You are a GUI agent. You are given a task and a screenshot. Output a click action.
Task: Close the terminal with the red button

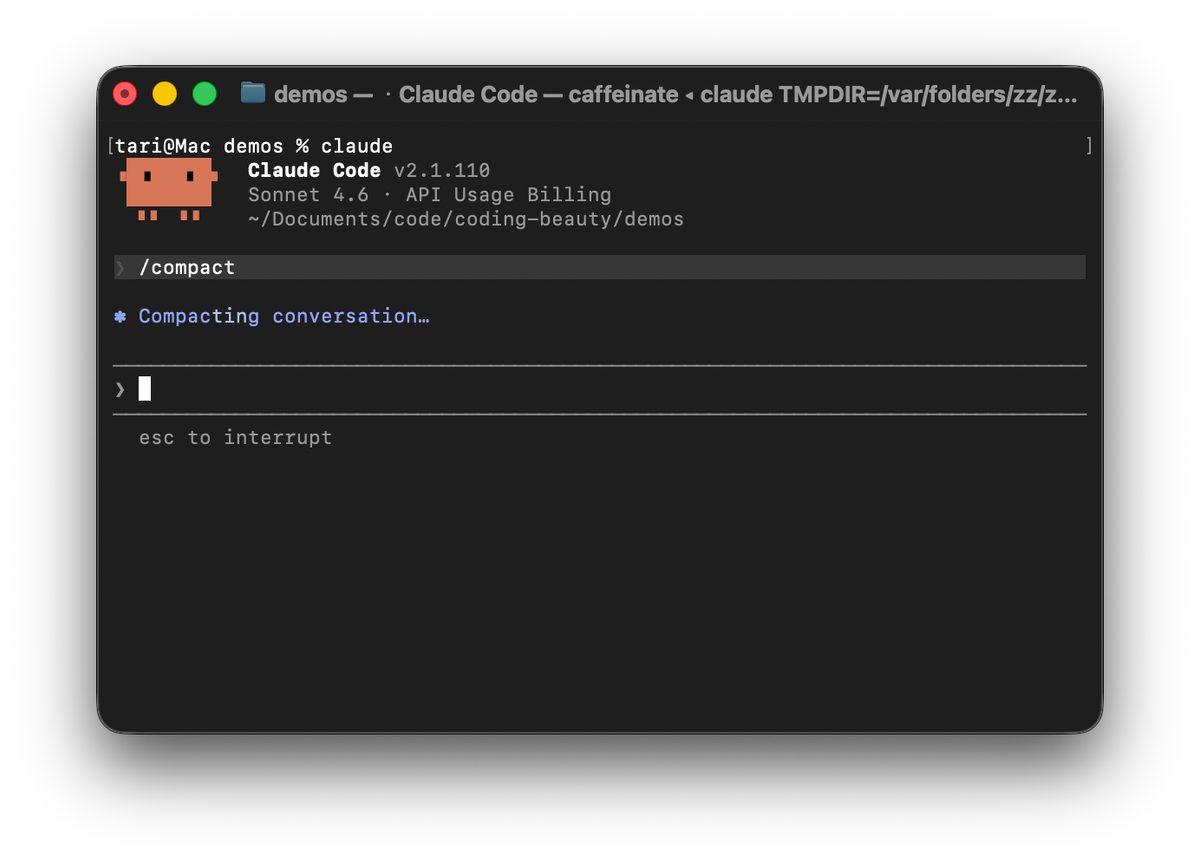pyautogui.click(x=125, y=94)
